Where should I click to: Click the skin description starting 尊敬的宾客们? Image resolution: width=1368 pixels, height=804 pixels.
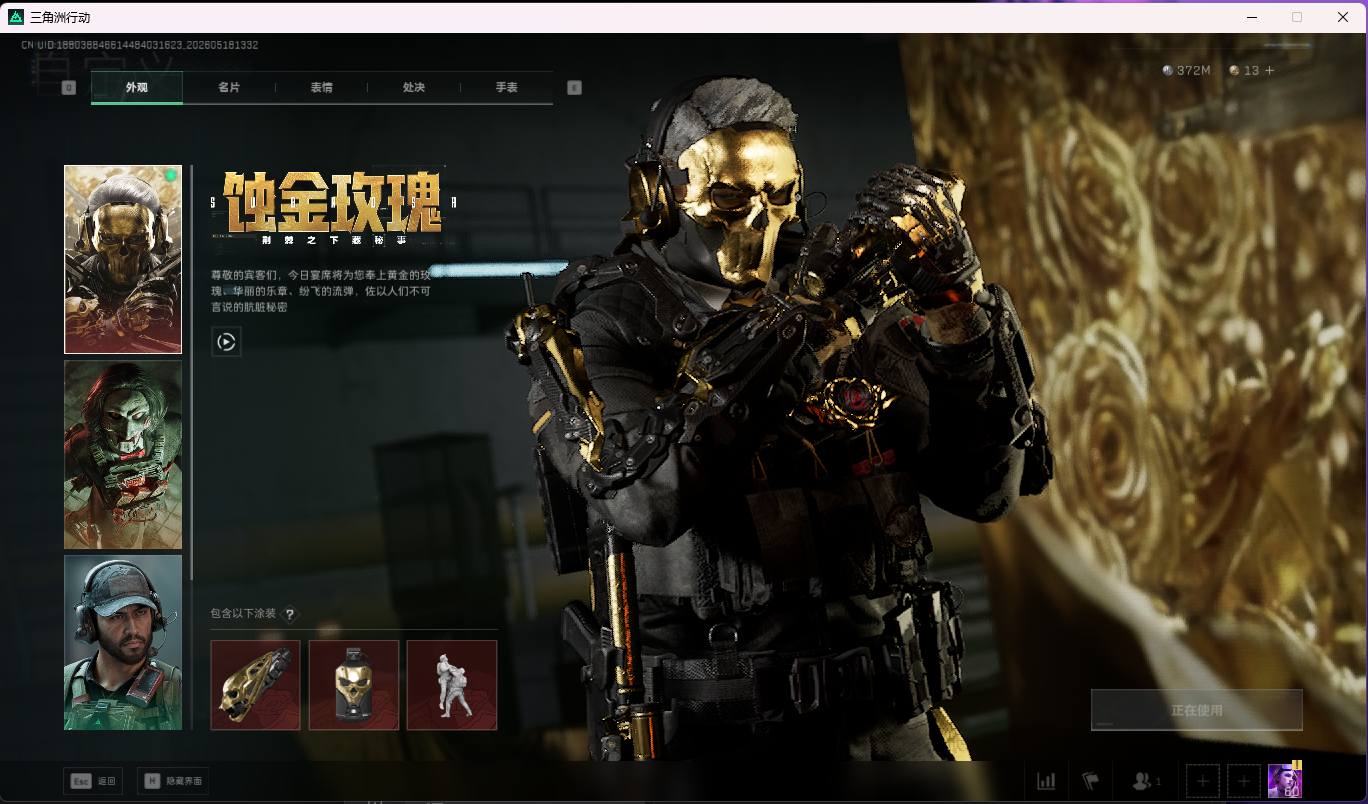(x=321, y=291)
